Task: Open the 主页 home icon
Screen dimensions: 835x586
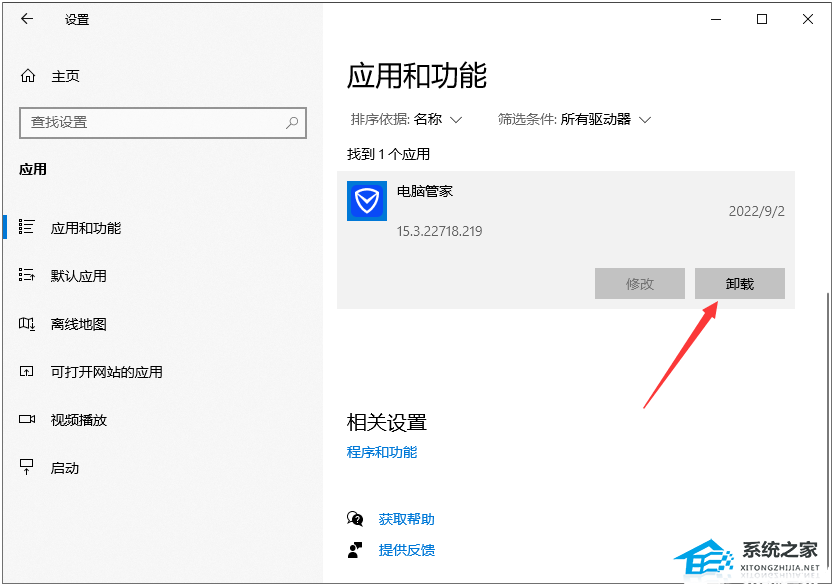Action: tap(28, 76)
